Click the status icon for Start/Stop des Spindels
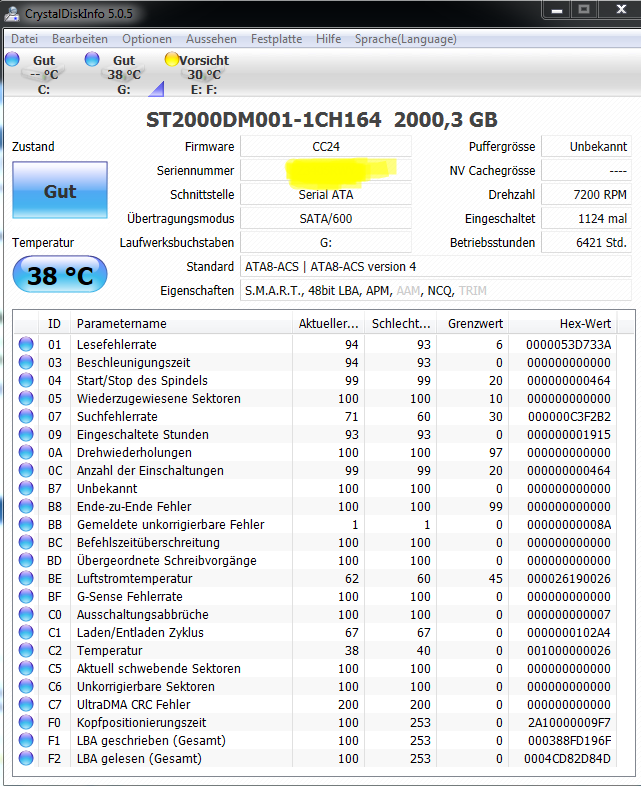The height and width of the screenshot is (786, 641). tap(26, 380)
